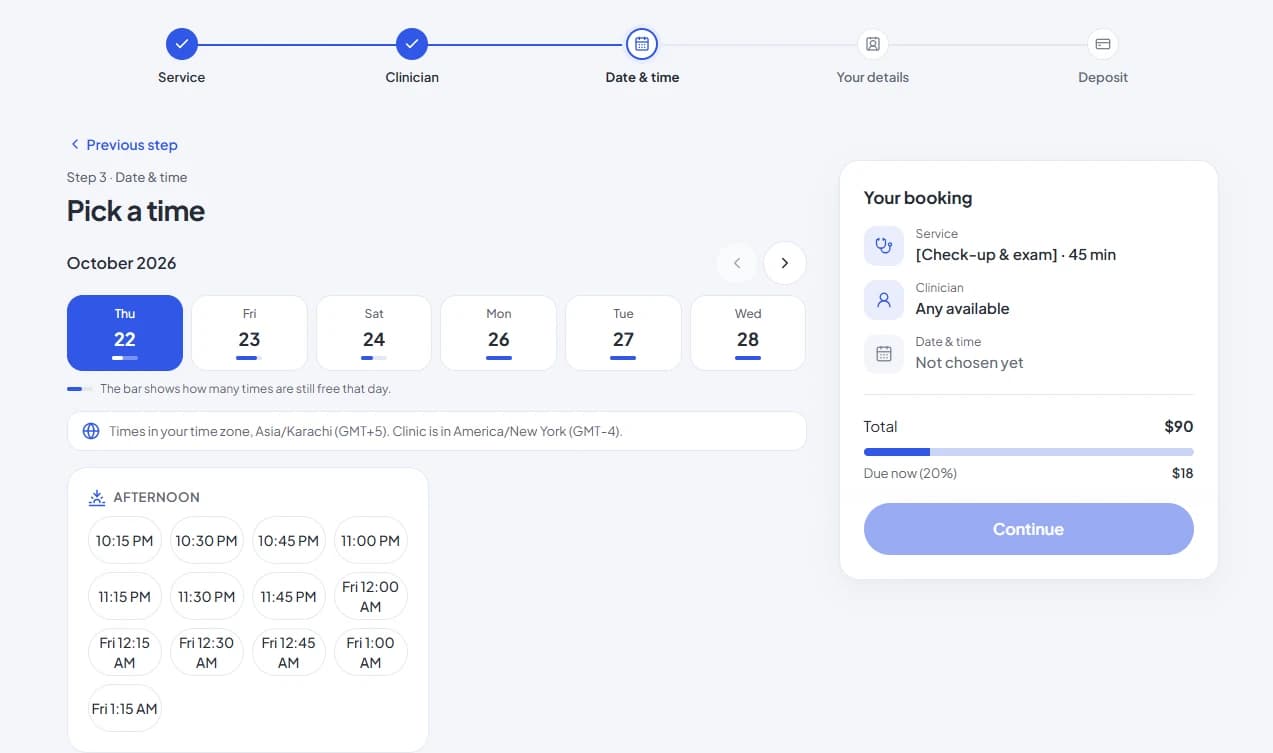The image size is (1273, 753).
Task: Click the October 2026 month heading
Action: pyautogui.click(x=122, y=263)
